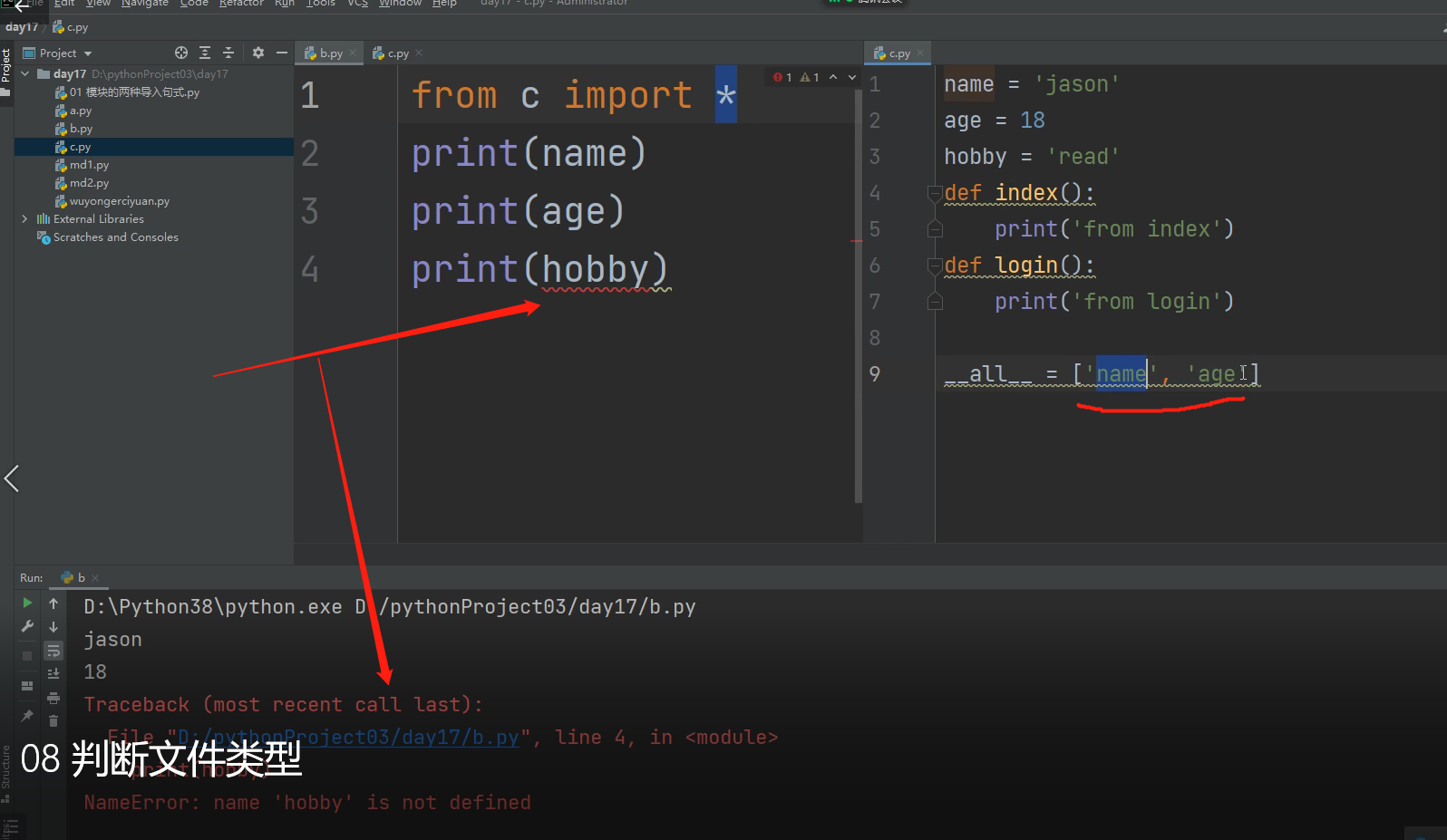Close the b.py editor tab
Viewport: 1447px width, 840px height.
[x=354, y=53]
